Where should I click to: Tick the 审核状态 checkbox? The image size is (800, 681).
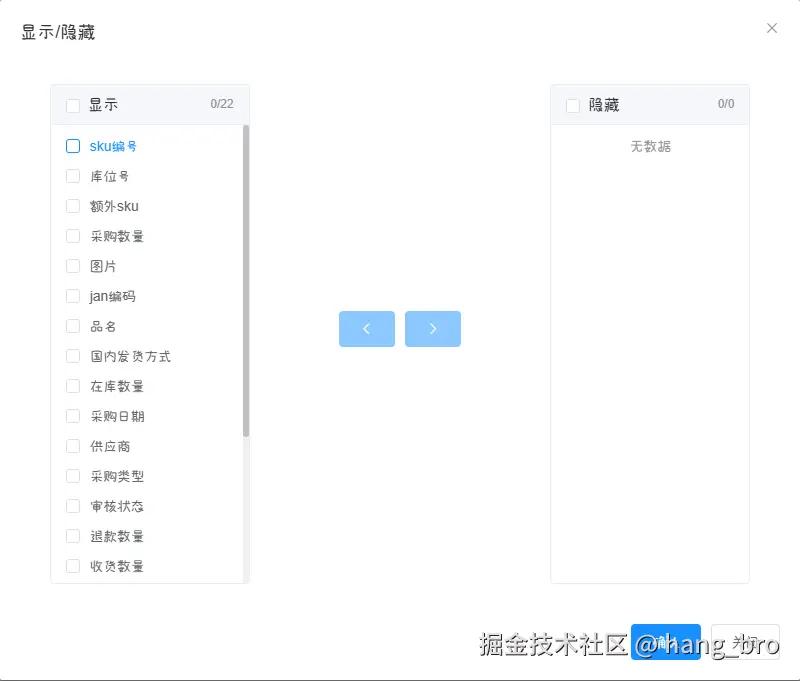(73, 506)
